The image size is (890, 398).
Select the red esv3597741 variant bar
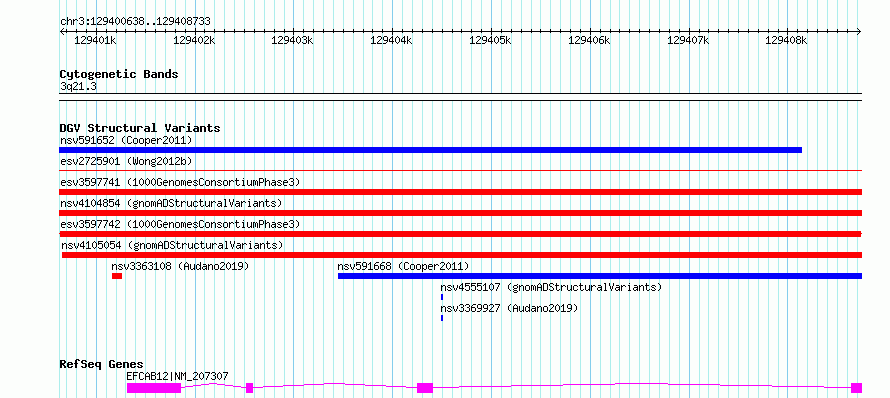pyautogui.click(x=461, y=192)
